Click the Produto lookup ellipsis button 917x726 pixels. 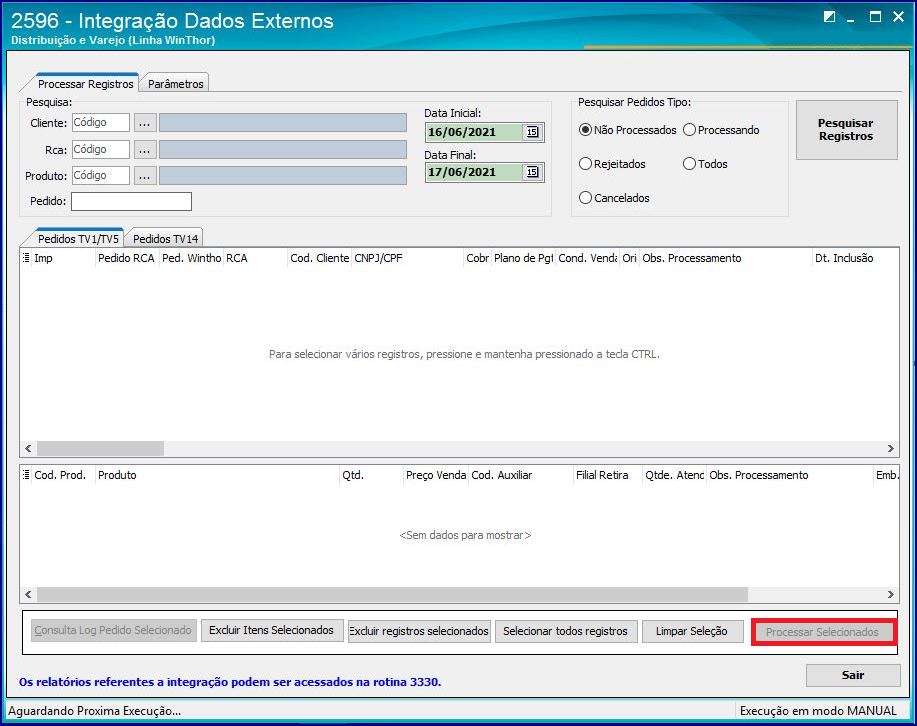point(145,176)
